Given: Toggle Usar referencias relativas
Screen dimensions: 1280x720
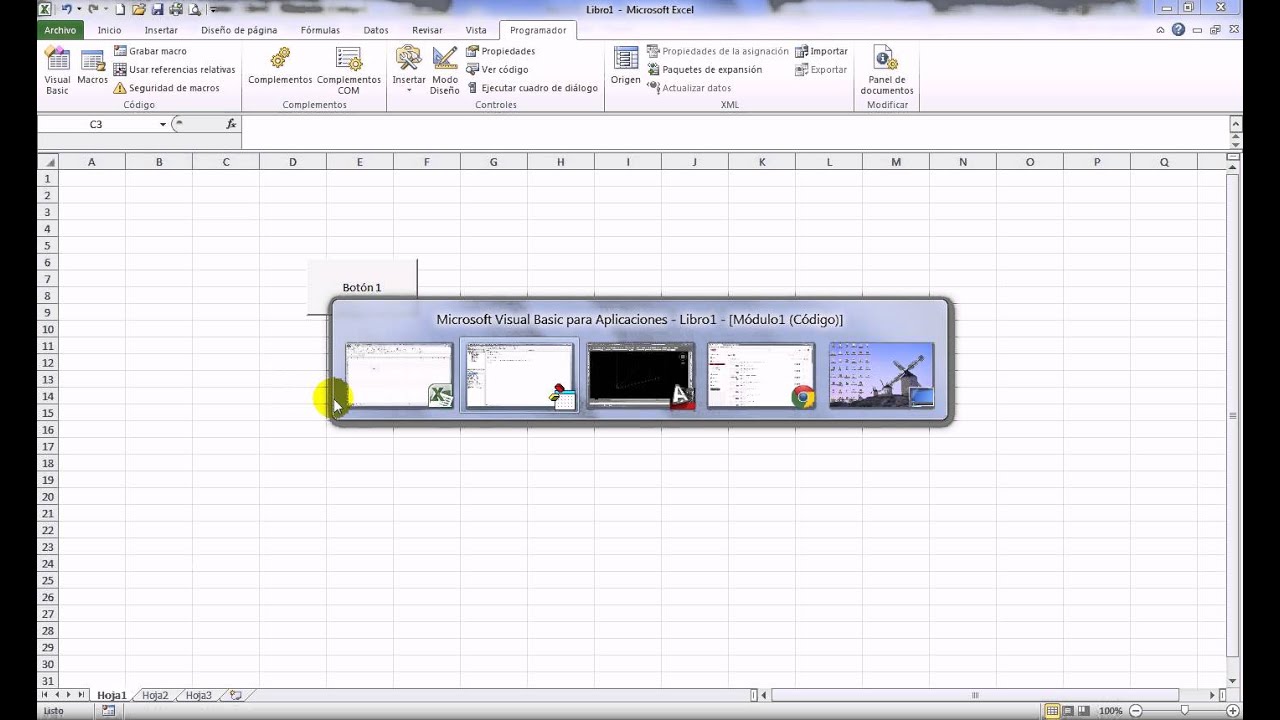Looking at the screenshot, I should [174, 70].
